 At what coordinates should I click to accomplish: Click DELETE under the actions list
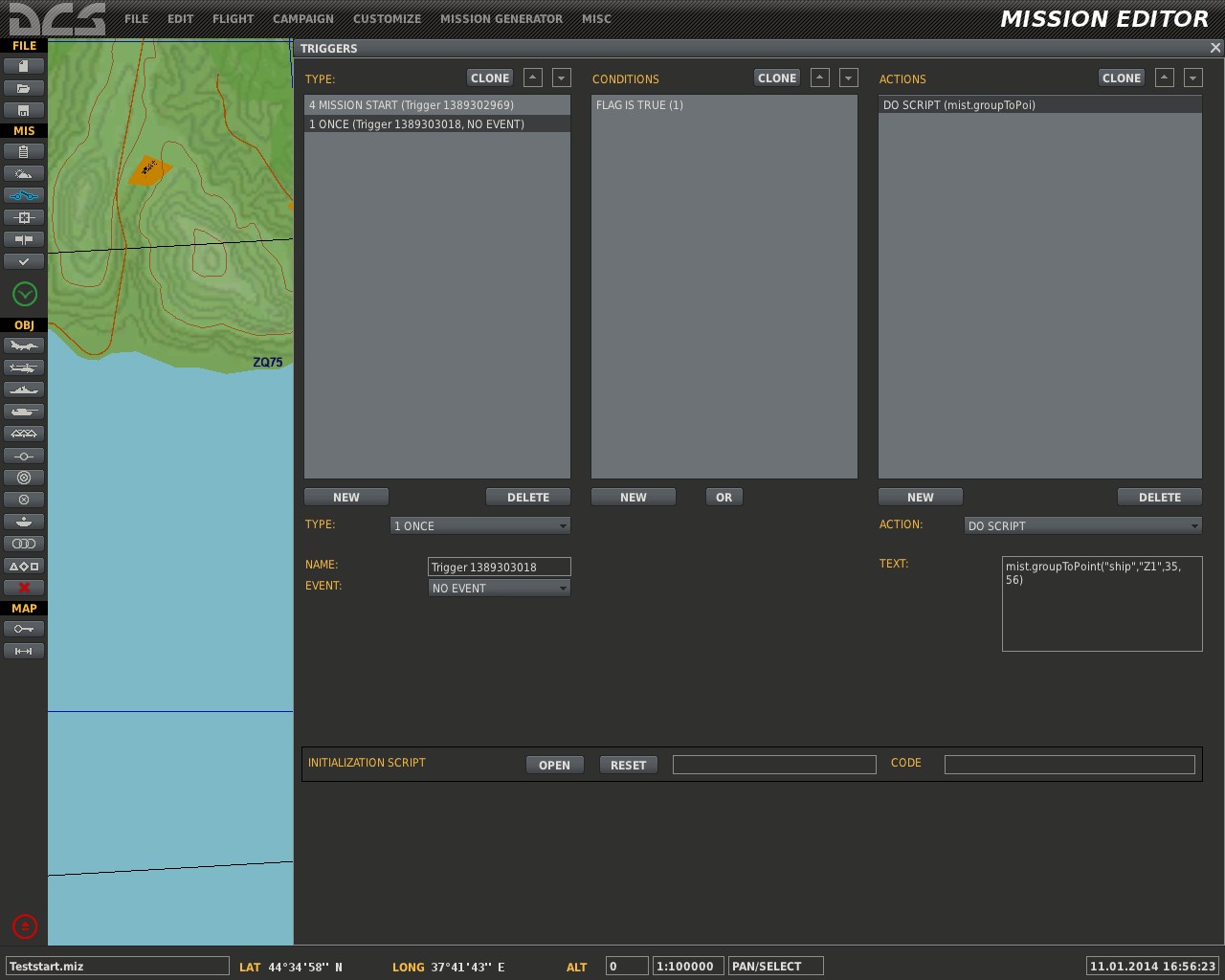point(1160,497)
